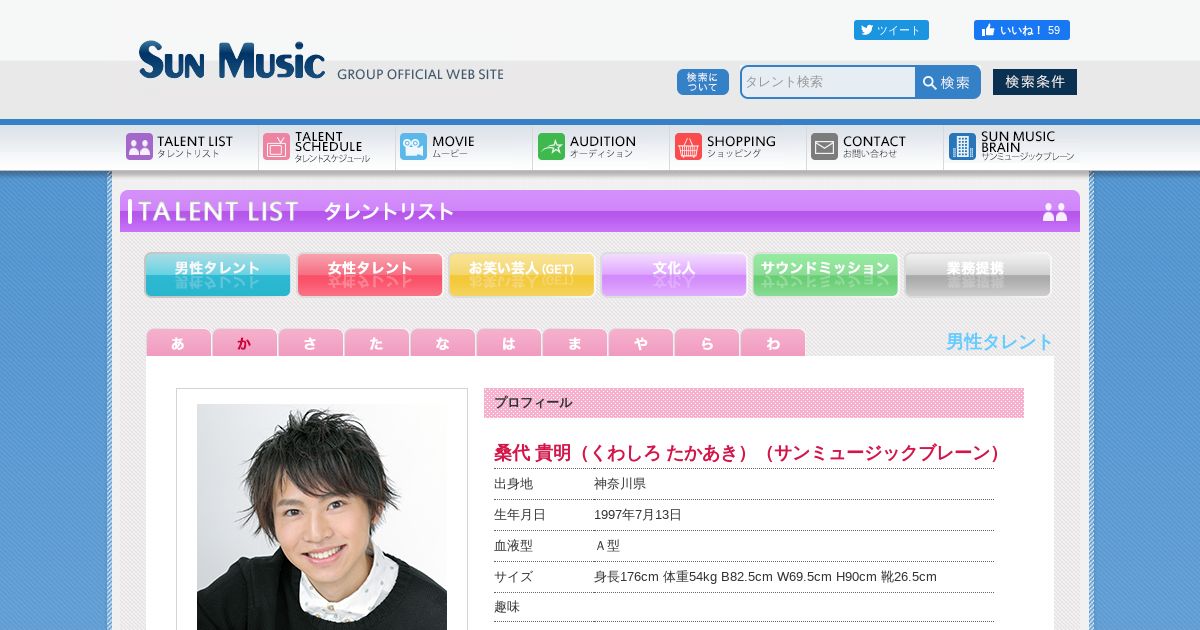
Task: Switch to the さ kana tab
Action: coord(310,343)
